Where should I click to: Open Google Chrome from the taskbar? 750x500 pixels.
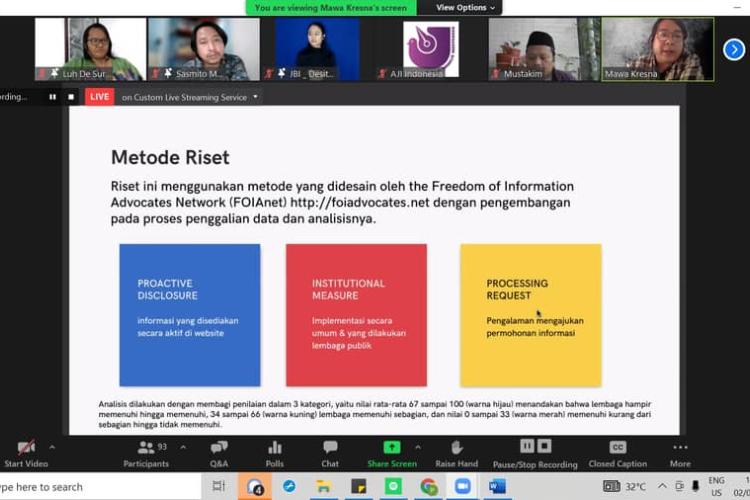point(428,487)
